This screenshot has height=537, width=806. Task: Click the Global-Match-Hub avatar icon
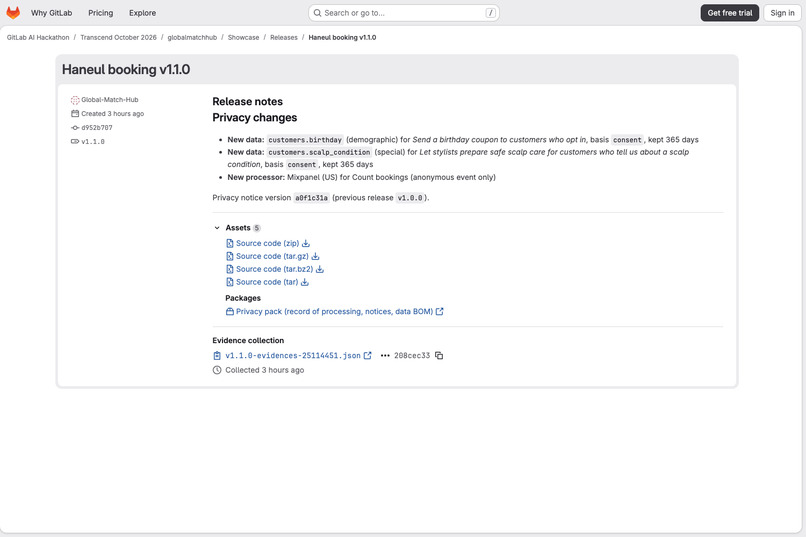(x=75, y=100)
